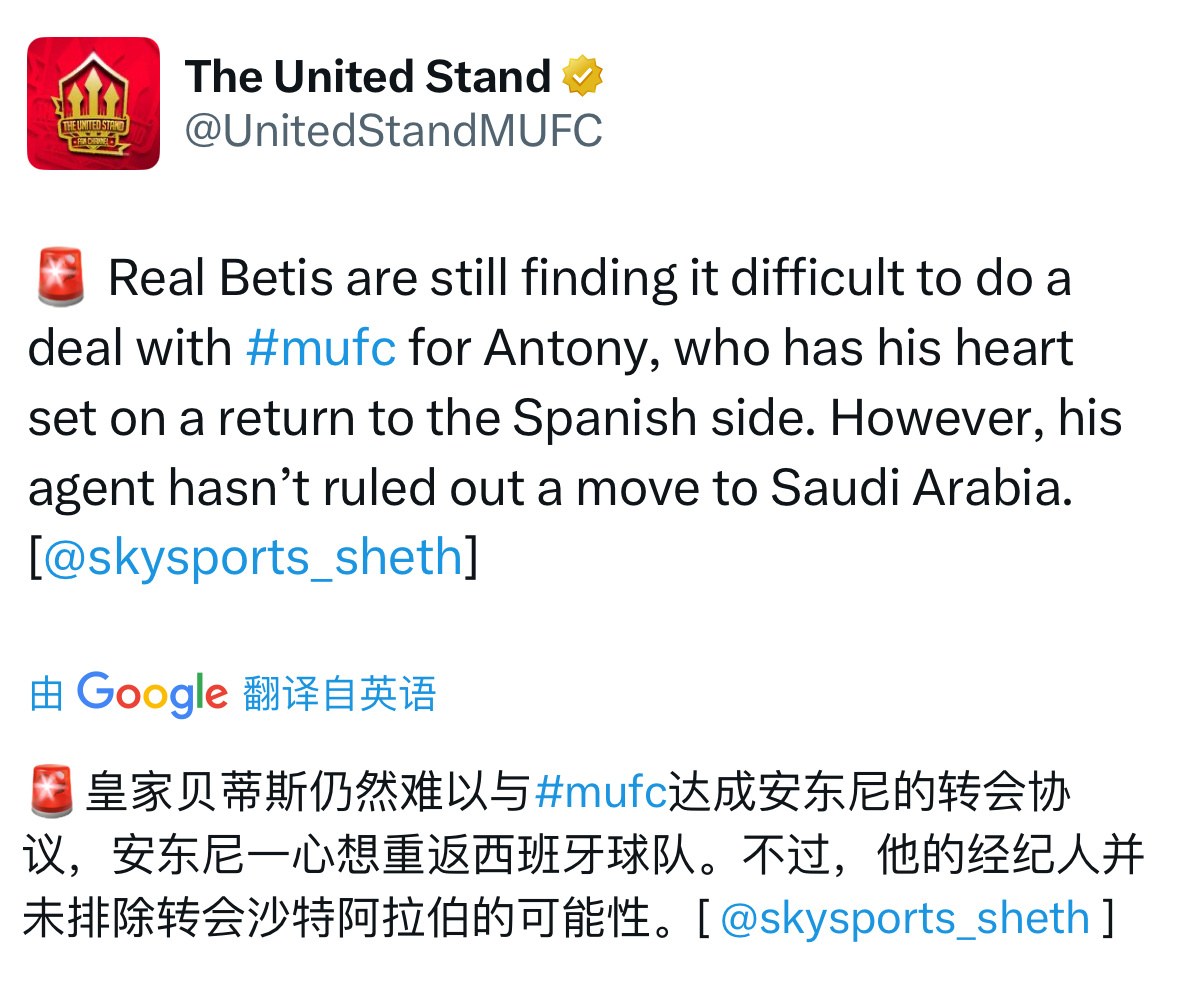
Task: Click the 由 character before Google logo
Action: point(46,693)
